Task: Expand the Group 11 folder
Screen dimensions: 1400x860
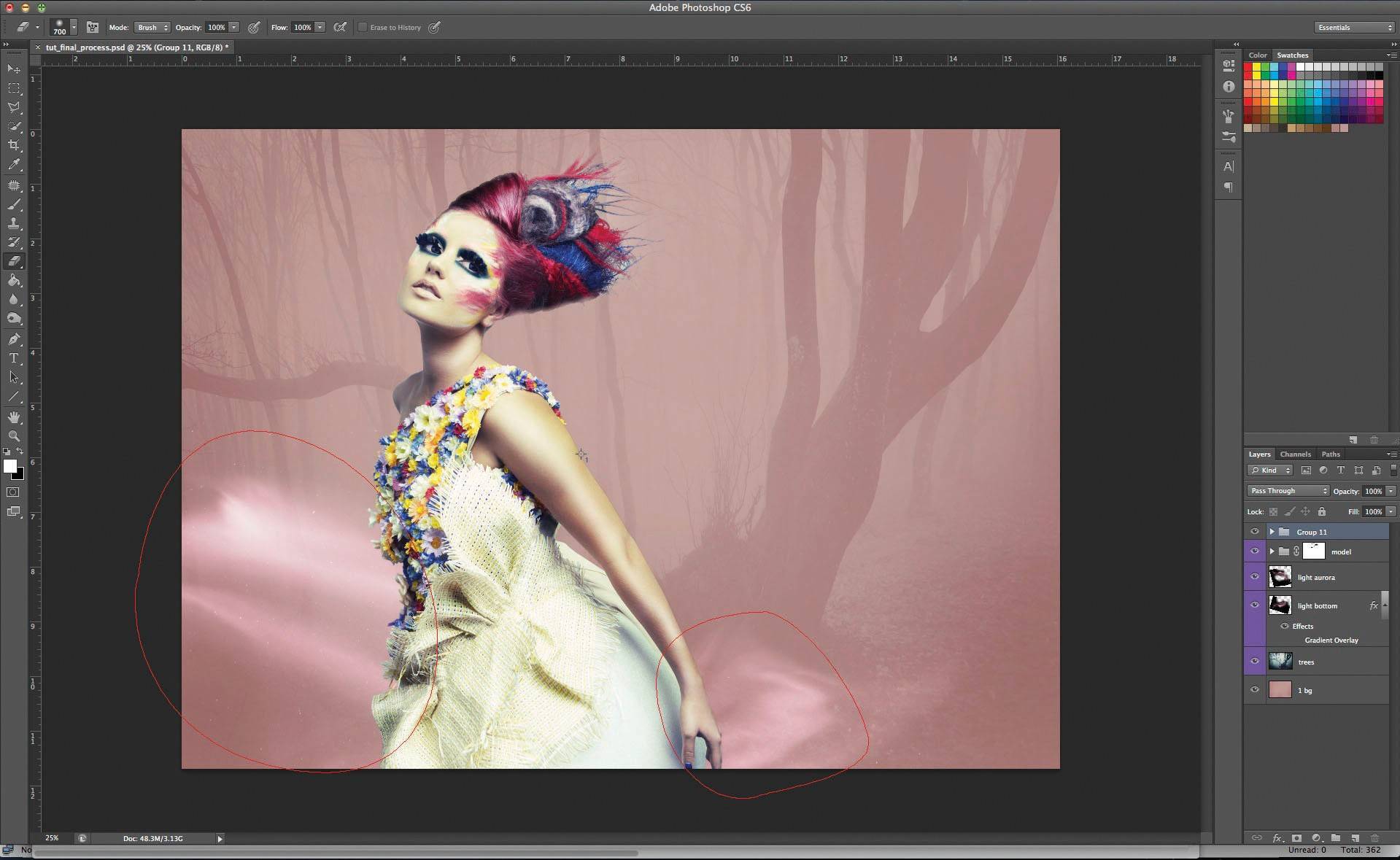Action: 1272,532
